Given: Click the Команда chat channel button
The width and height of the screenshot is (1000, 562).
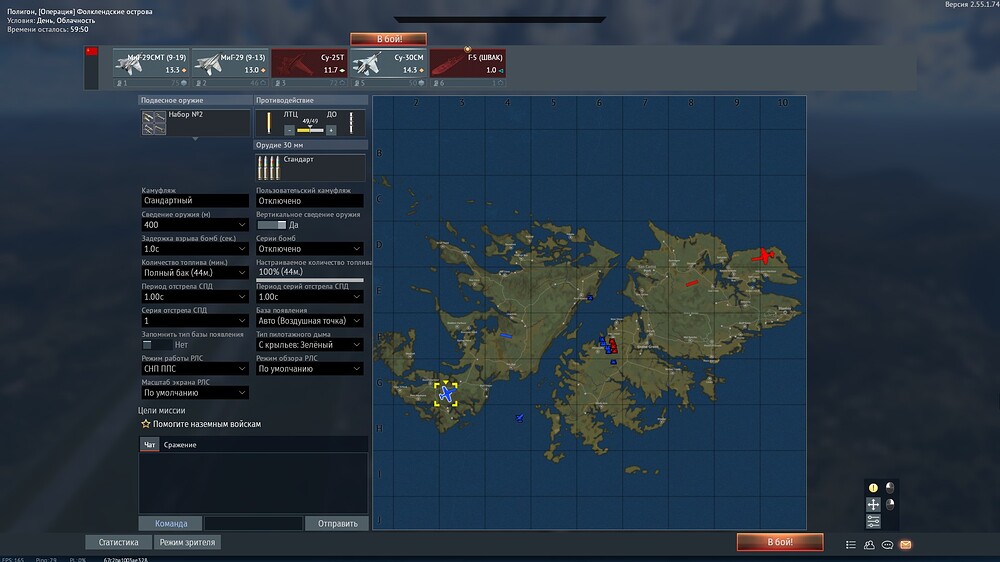Looking at the screenshot, I should (171, 524).
